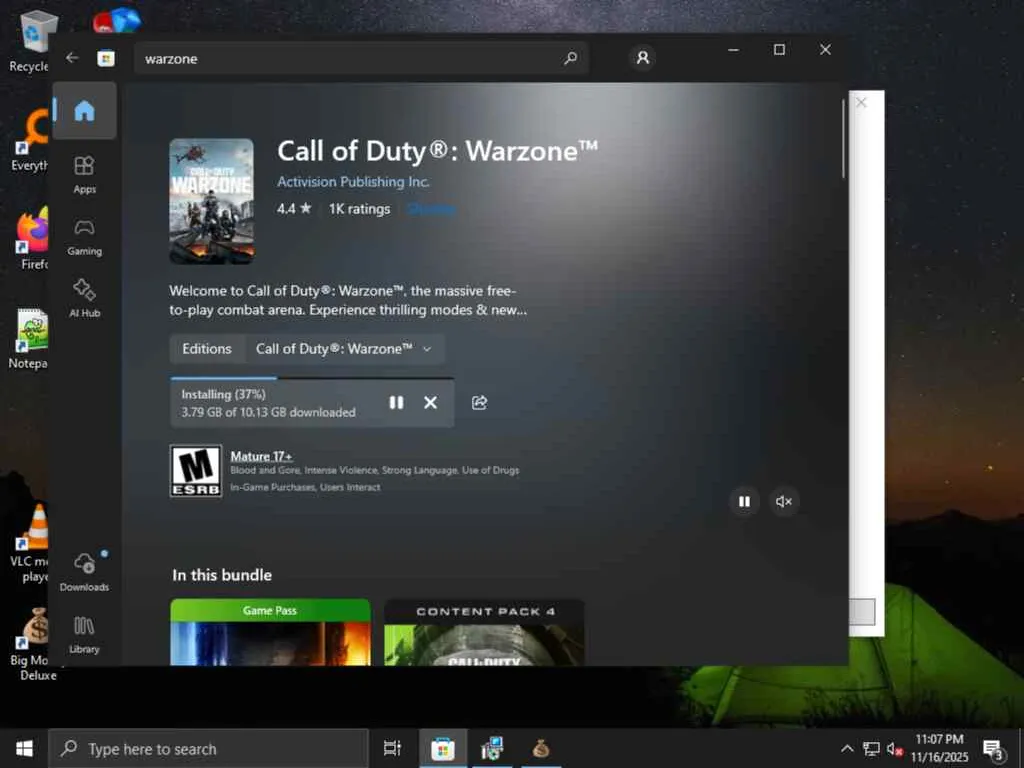Close the white window behind Store

861,103
